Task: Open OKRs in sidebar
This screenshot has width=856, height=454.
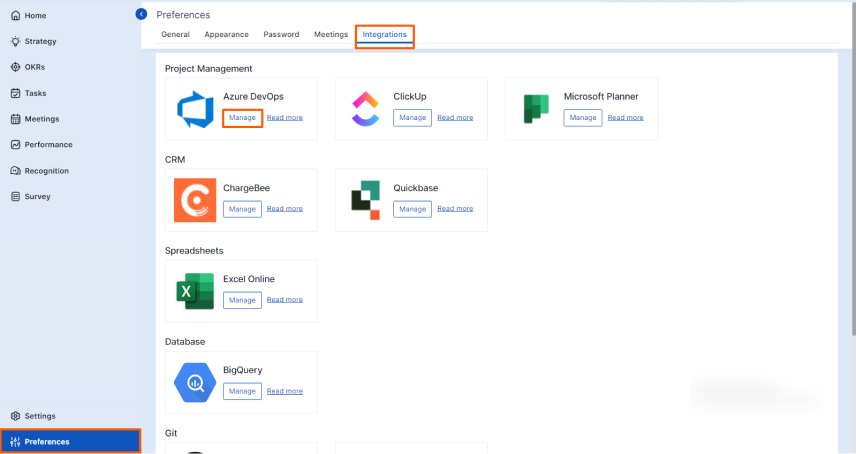Action: pos(34,67)
